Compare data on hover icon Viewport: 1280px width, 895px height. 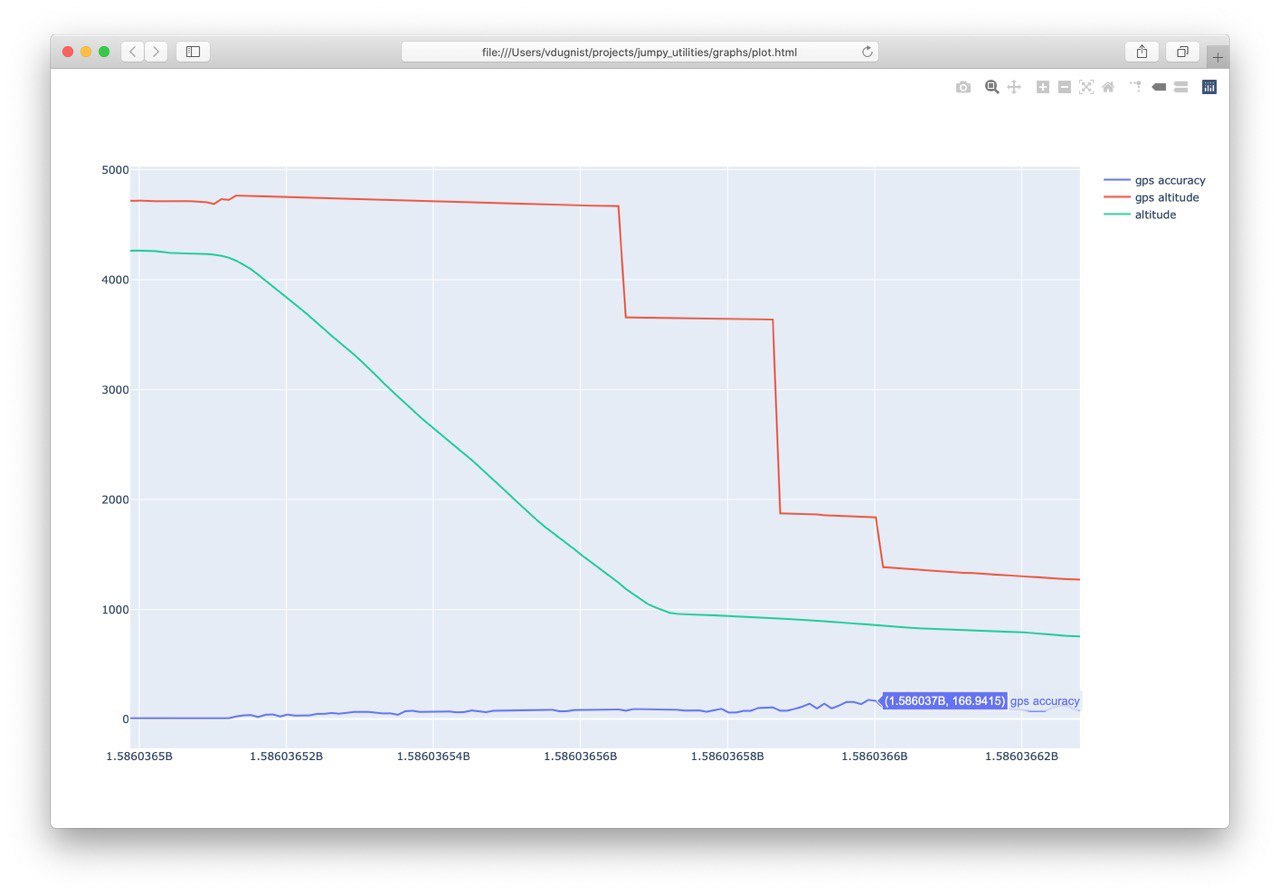click(x=1181, y=88)
